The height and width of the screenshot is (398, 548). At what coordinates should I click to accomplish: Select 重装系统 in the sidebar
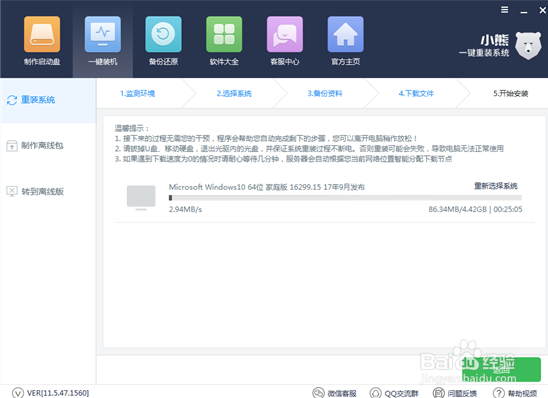[48, 100]
